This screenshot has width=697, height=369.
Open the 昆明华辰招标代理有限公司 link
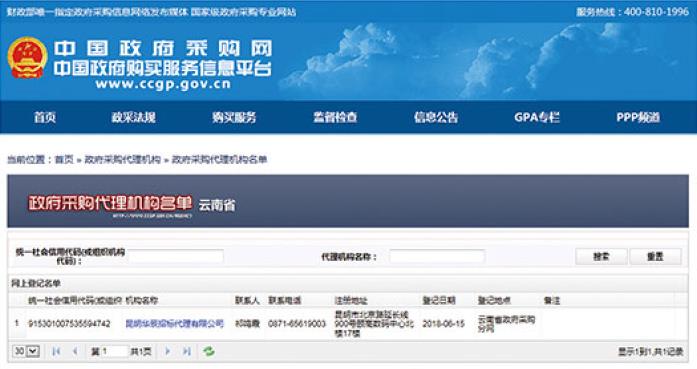coord(175,324)
